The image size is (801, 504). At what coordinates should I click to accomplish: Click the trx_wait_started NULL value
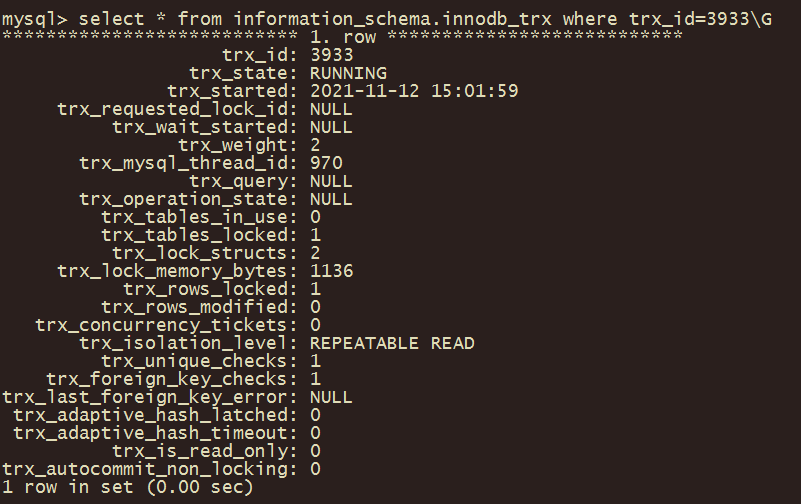click(x=331, y=127)
